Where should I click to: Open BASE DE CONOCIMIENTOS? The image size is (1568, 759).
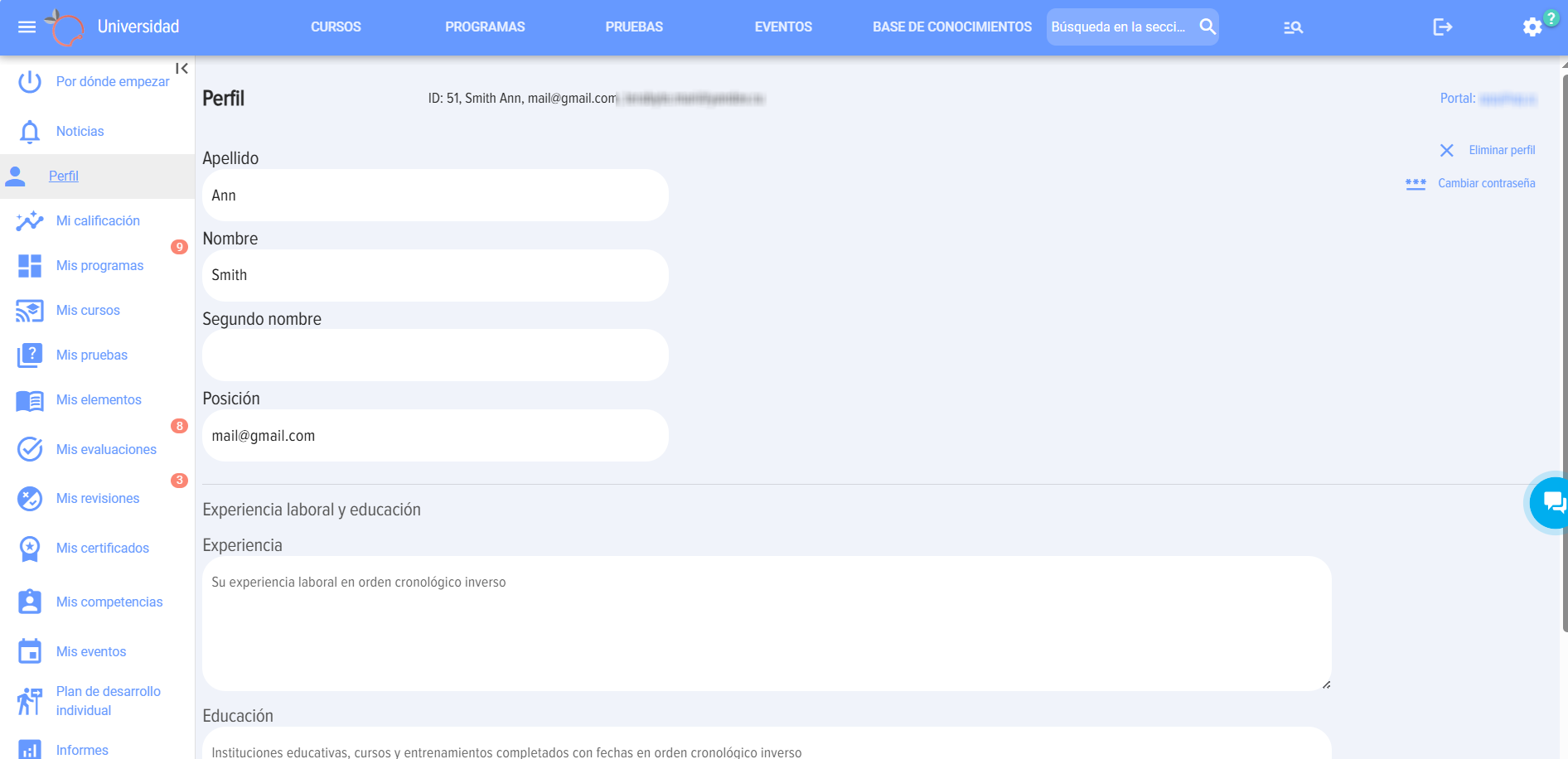[952, 27]
